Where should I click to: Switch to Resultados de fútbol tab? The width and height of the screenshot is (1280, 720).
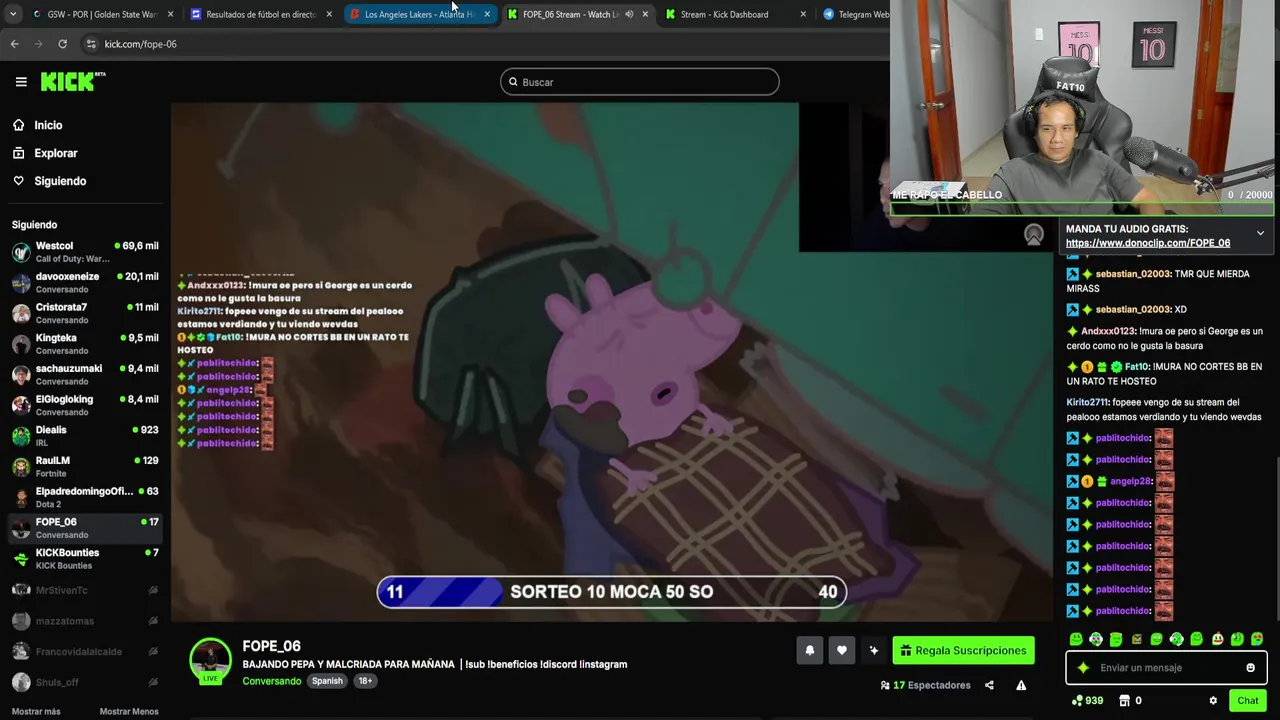pos(260,14)
